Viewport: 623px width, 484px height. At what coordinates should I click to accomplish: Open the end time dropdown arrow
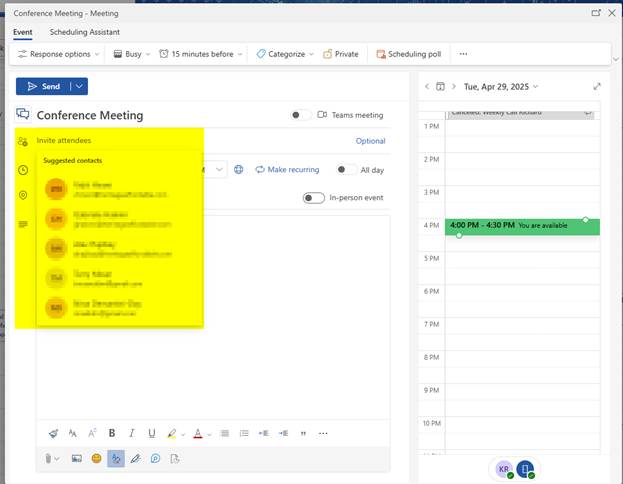pos(219,170)
